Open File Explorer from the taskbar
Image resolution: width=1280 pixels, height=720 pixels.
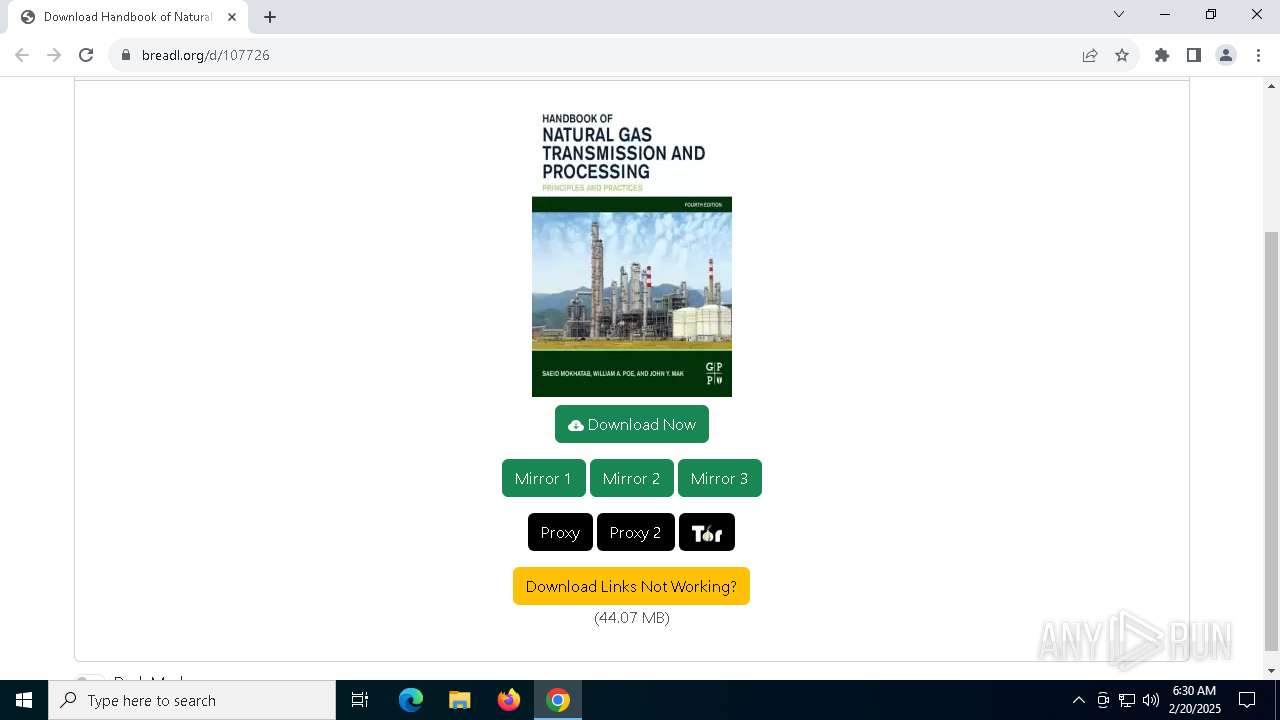459,700
